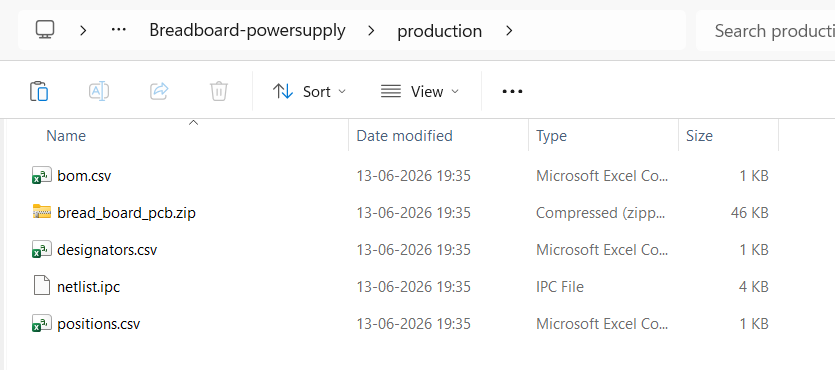835x370 pixels.
Task: Click the Rename icon in toolbar
Action: (99, 91)
